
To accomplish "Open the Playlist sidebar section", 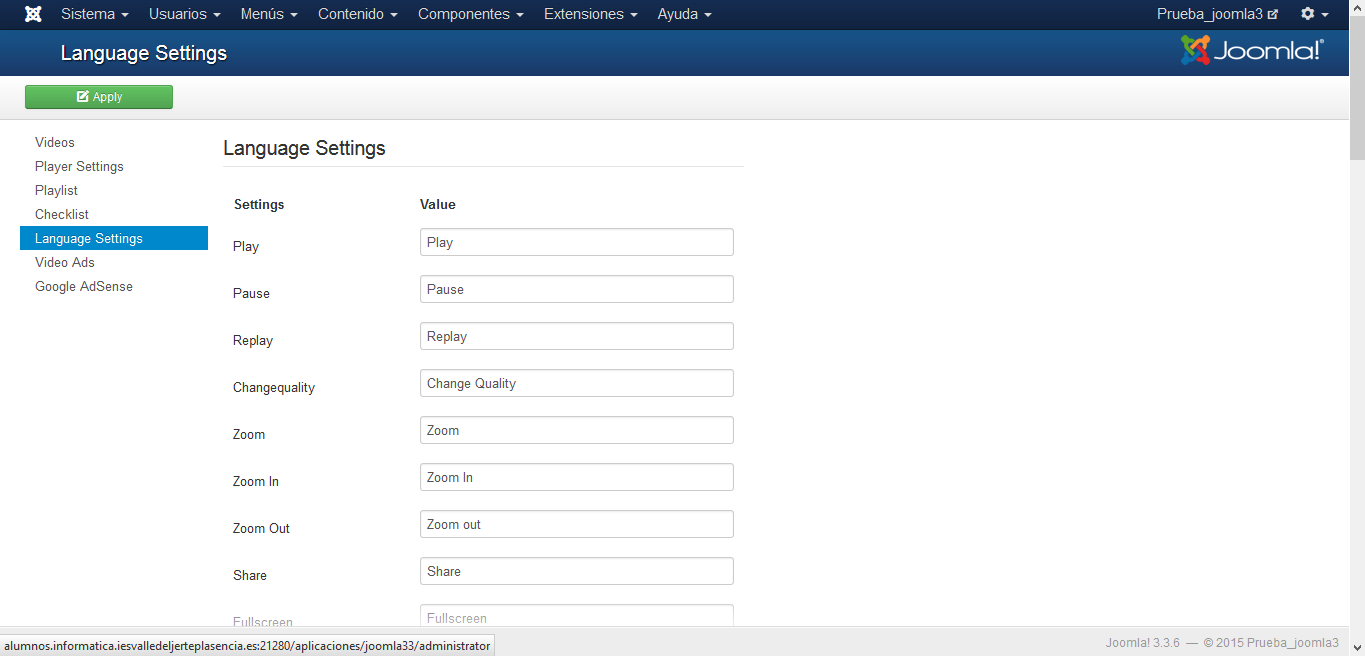I will 56,190.
